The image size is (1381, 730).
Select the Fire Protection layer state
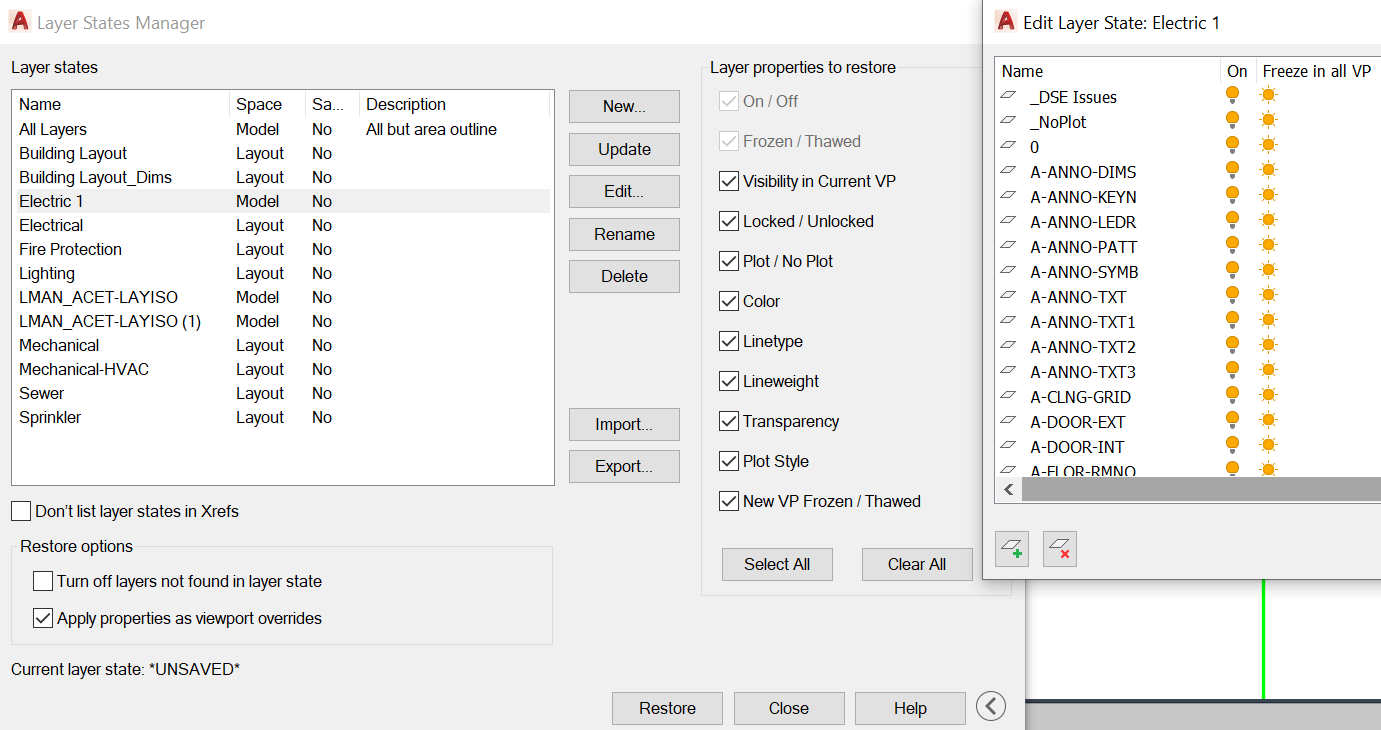point(70,249)
